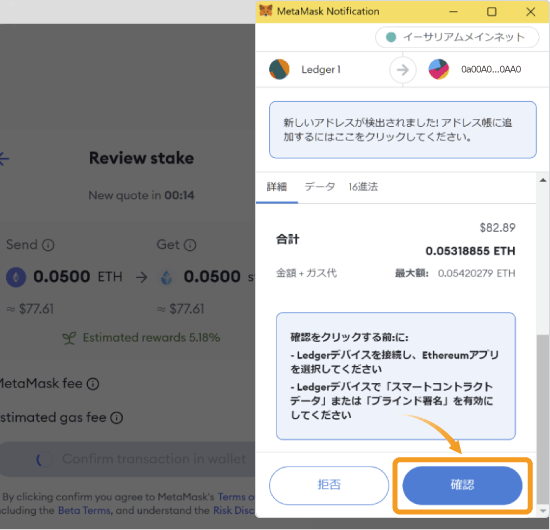Click the 合計 total label

[288, 239]
